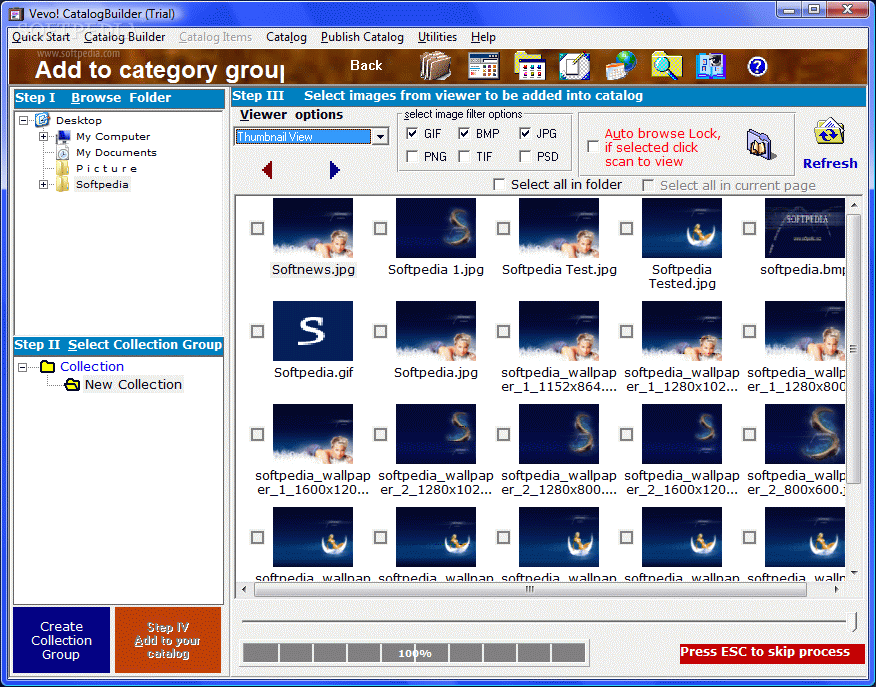Open the blue question mark help icon
The image size is (876, 687).
click(x=757, y=67)
